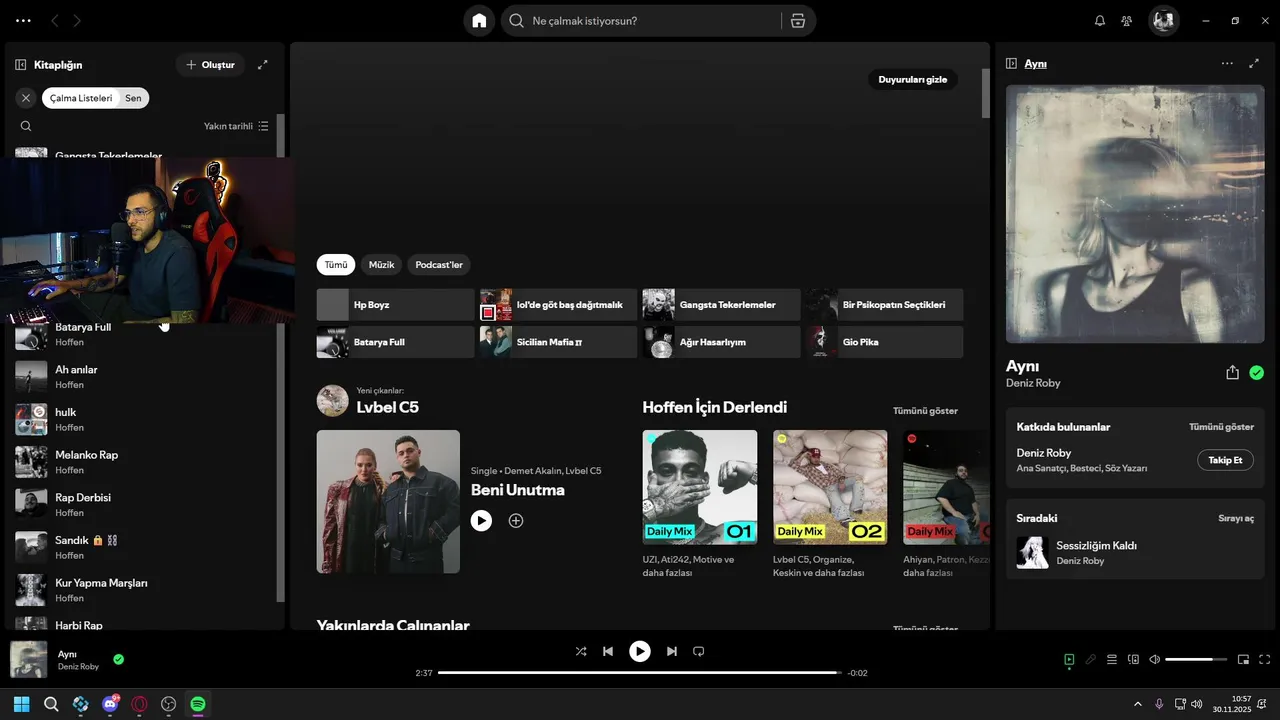Toggle the Çalma Listeleri filter chip

coord(81,98)
